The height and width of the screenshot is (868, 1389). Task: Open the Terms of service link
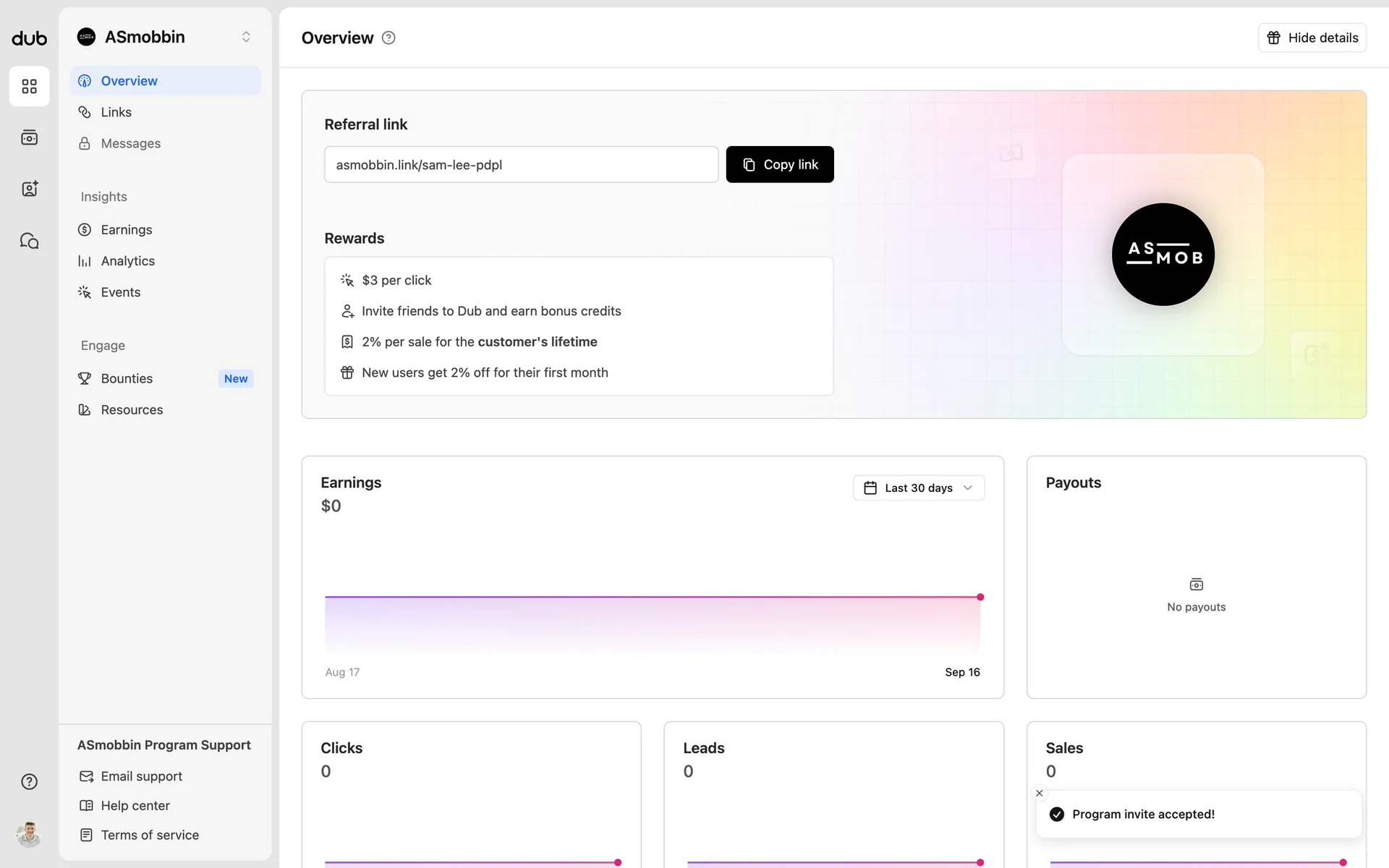(x=150, y=835)
